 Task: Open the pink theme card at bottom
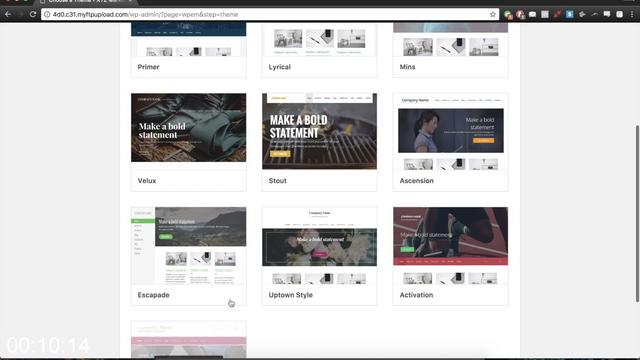point(189,340)
